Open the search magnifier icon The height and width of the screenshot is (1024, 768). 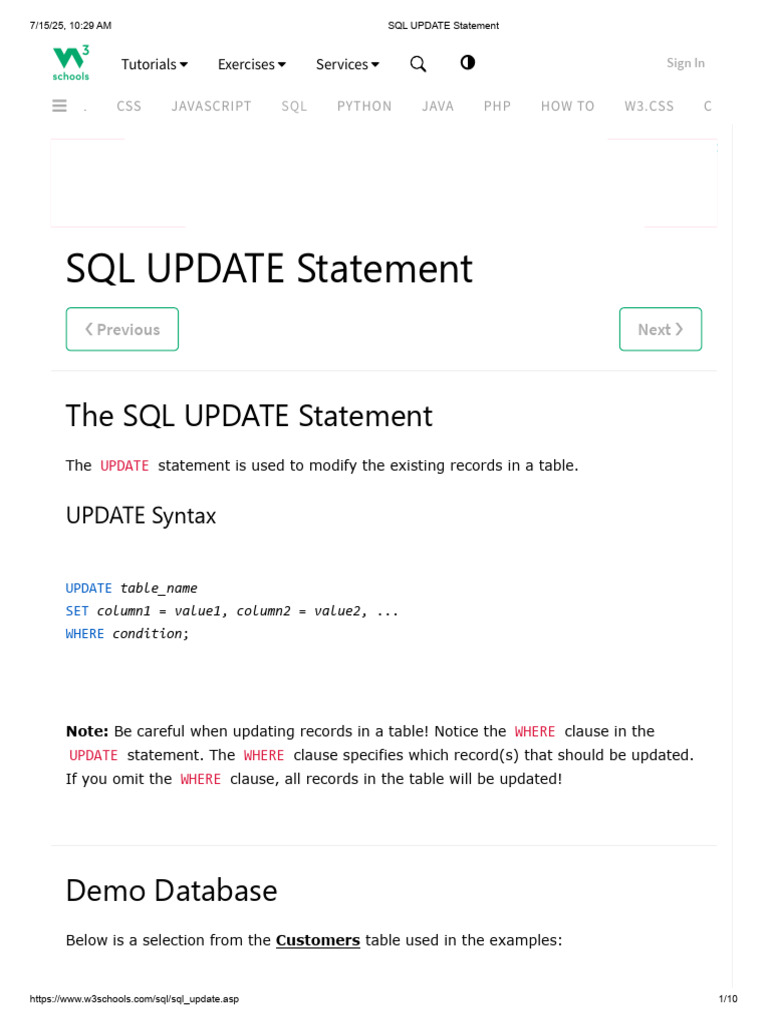[418, 64]
